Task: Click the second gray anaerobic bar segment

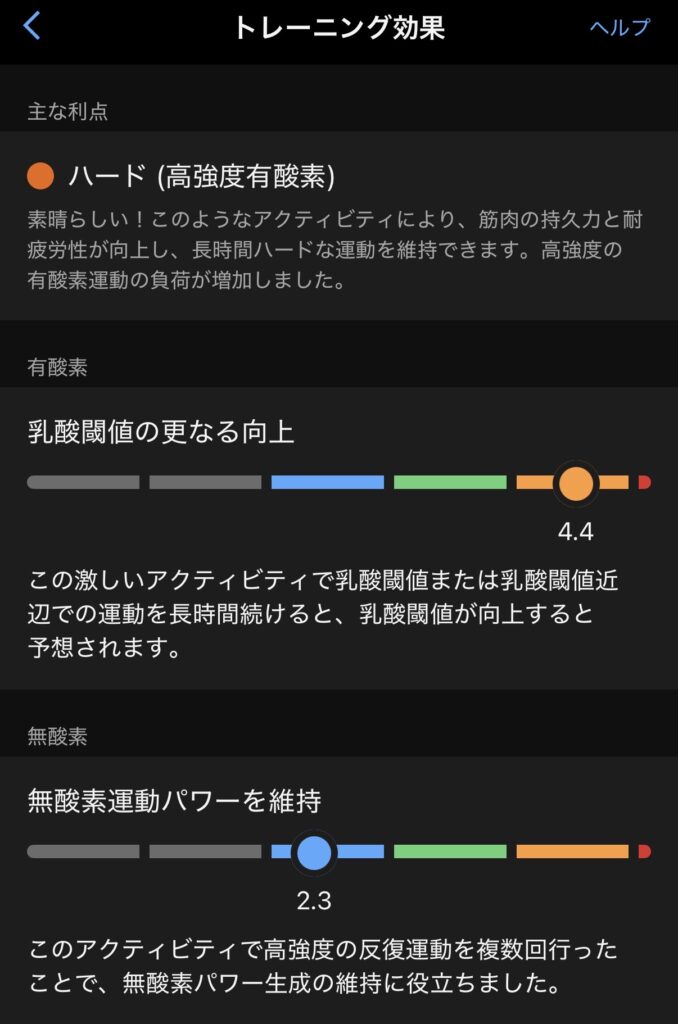Action: [205, 852]
